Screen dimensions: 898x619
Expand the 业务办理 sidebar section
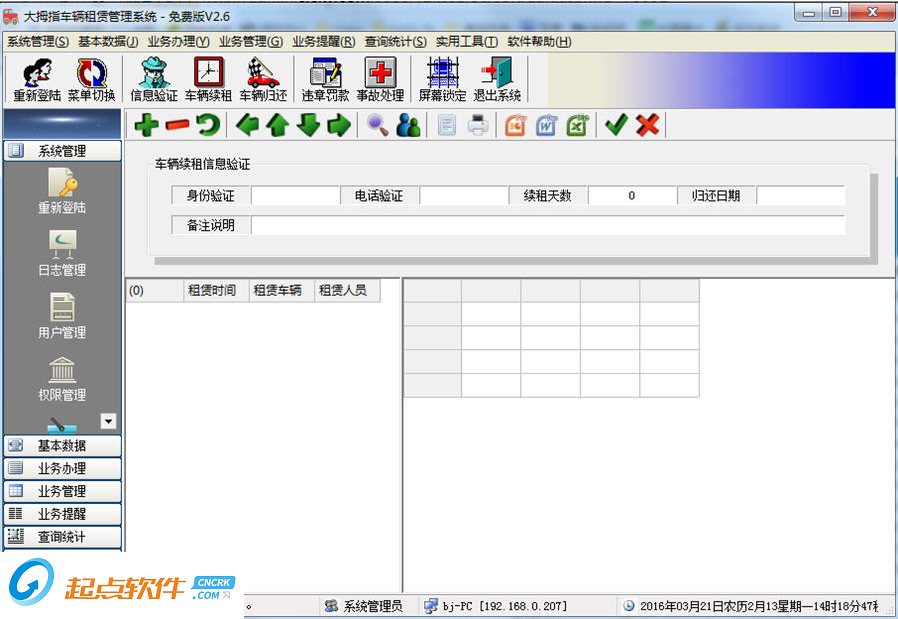pos(62,468)
